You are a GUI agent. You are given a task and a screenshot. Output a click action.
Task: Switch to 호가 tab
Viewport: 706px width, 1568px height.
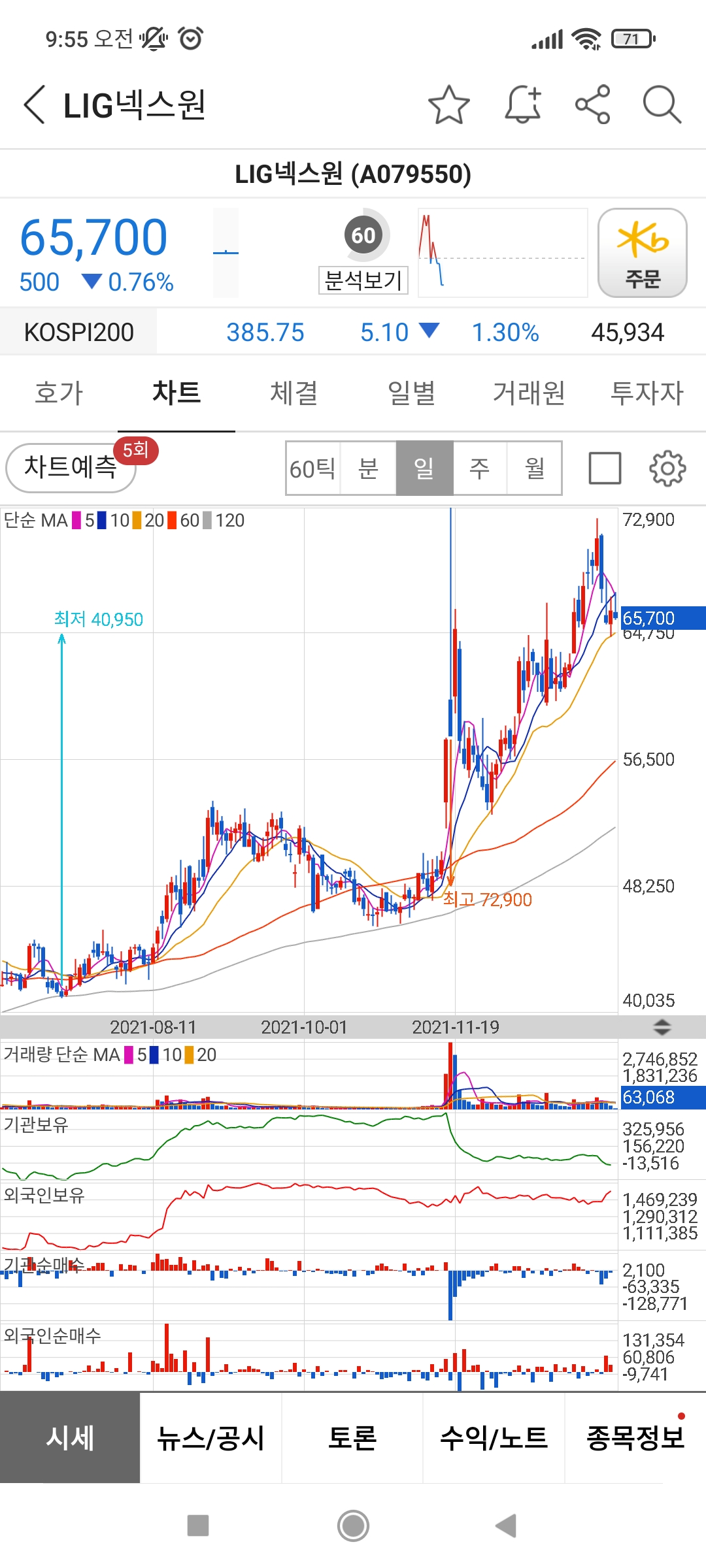click(x=59, y=393)
